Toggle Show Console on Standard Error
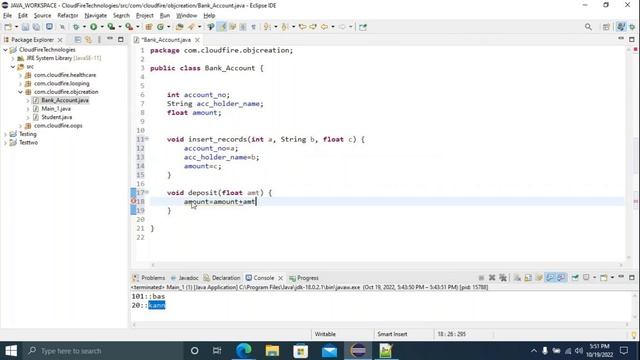640x360 pixels. click(x=561, y=278)
